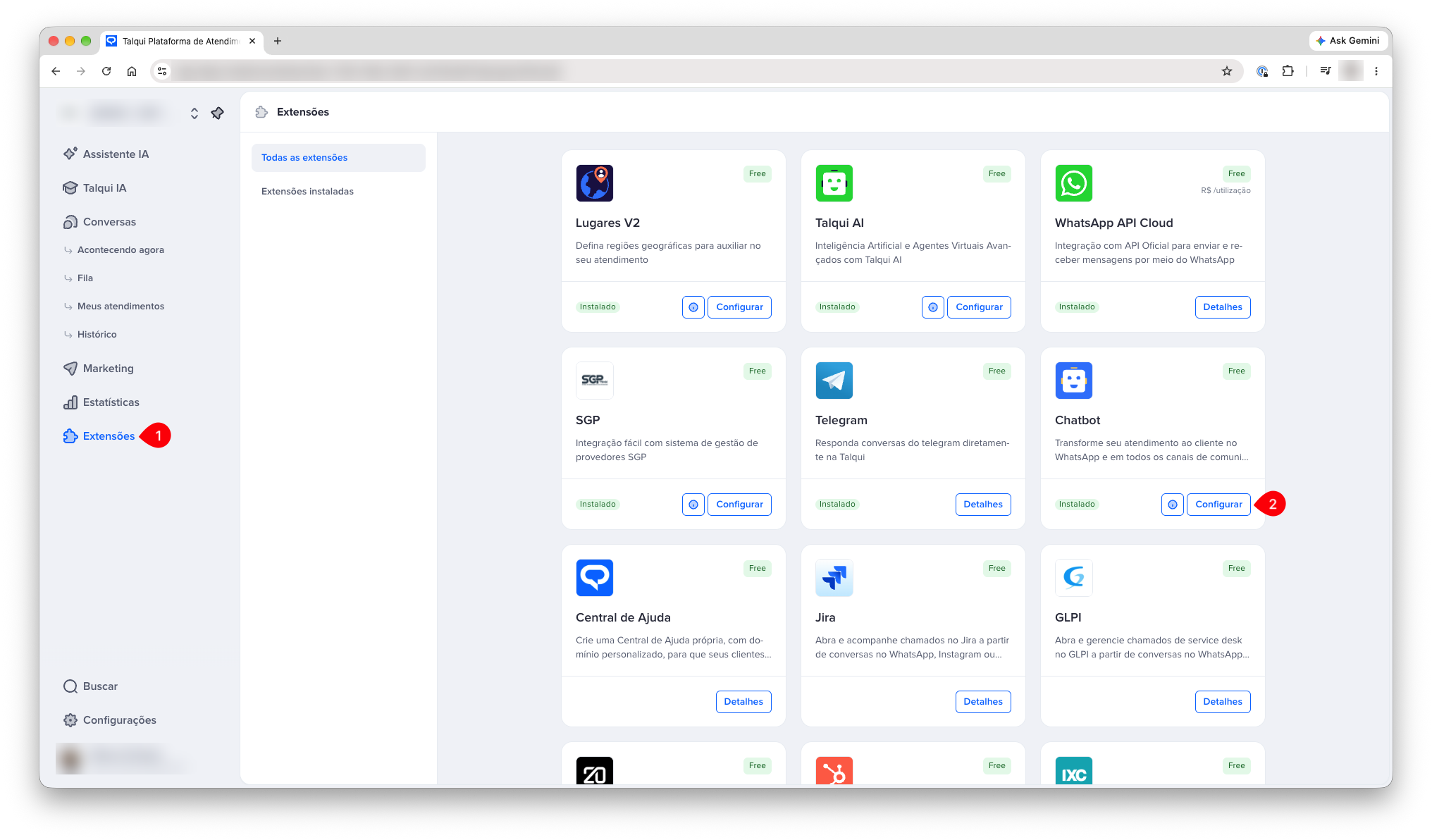Open a new browser tab
Image resolution: width=1432 pixels, height=840 pixels.
click(278, 41)
